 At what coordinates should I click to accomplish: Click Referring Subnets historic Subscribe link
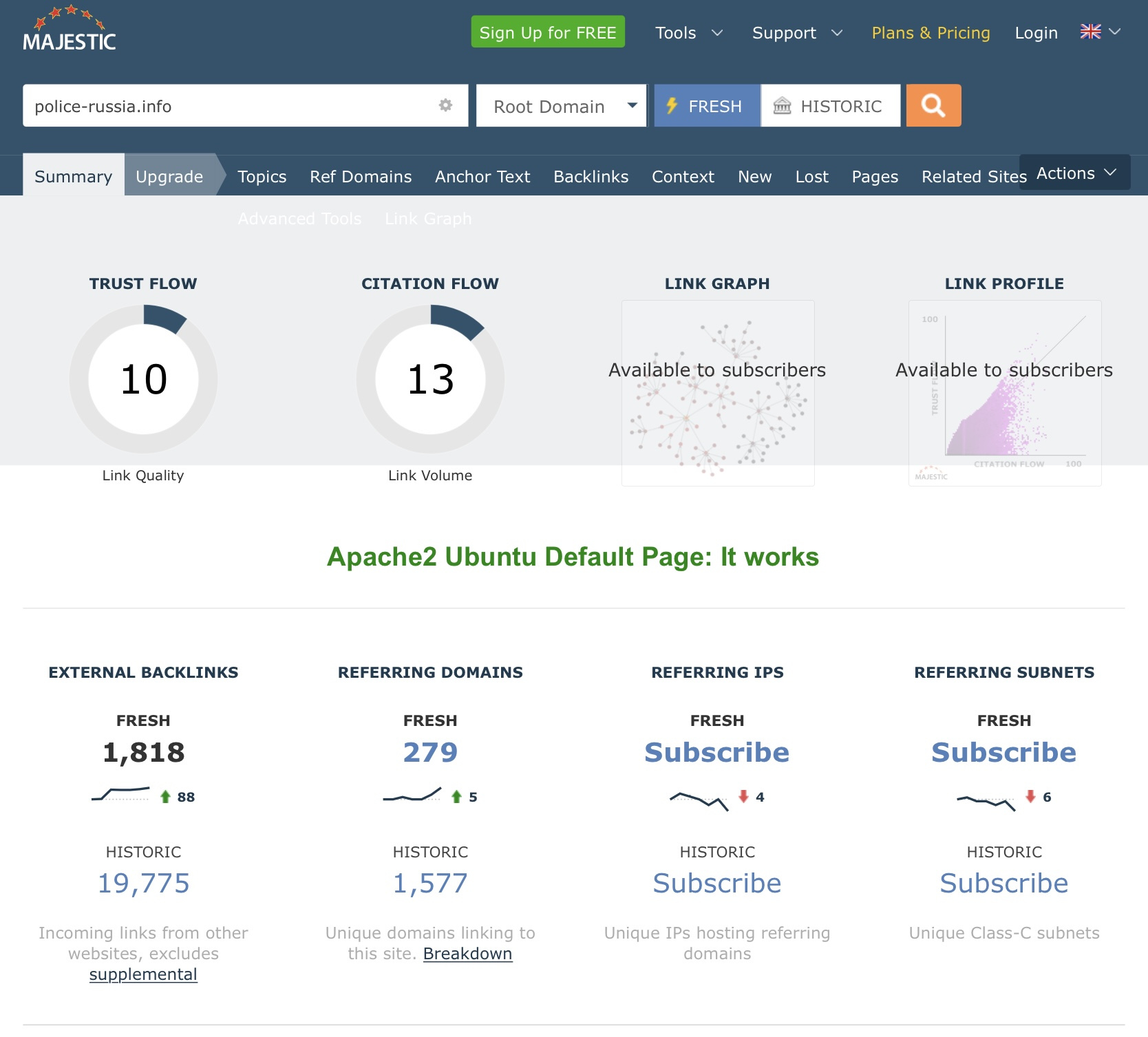coord(1004,883)
